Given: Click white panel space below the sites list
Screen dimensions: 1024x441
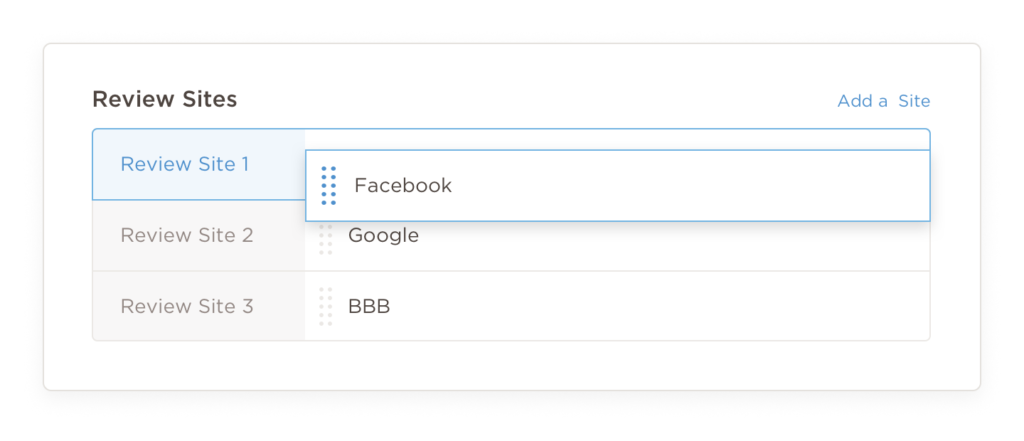Looking at the screenshot, I should (x=510, y=365).
